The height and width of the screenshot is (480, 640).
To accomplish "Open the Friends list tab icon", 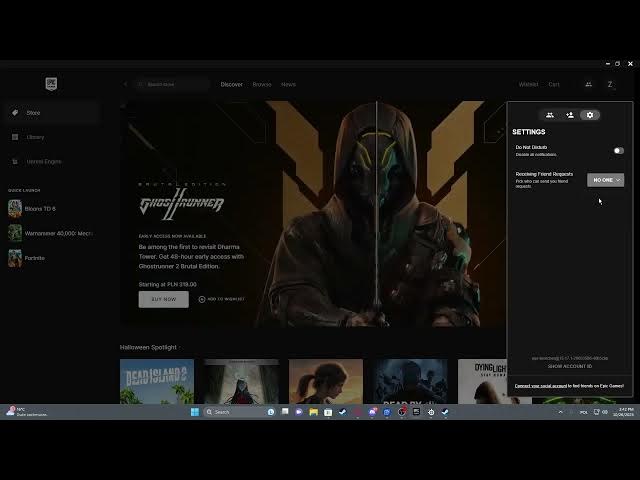I will tap(550, 115).
